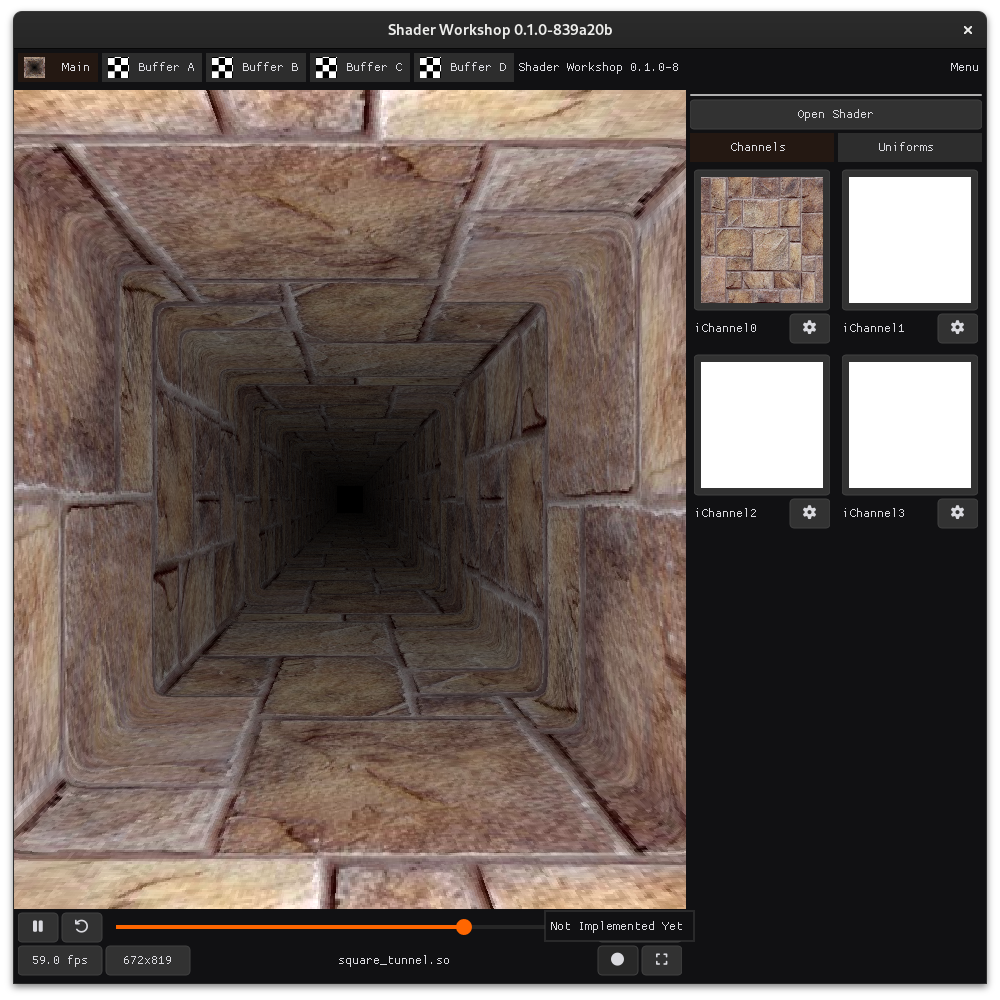Open settings for iChannel1
This screenshot has height=1000, width=1000.
957,328
